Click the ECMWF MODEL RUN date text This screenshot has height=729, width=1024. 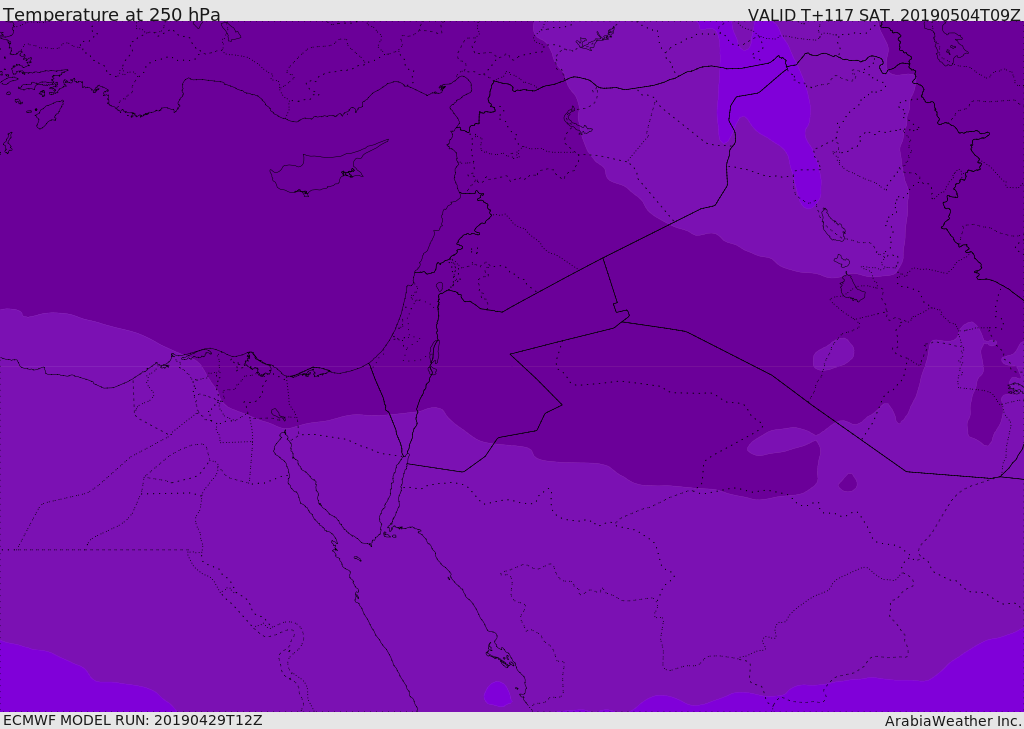pos(133,720)
